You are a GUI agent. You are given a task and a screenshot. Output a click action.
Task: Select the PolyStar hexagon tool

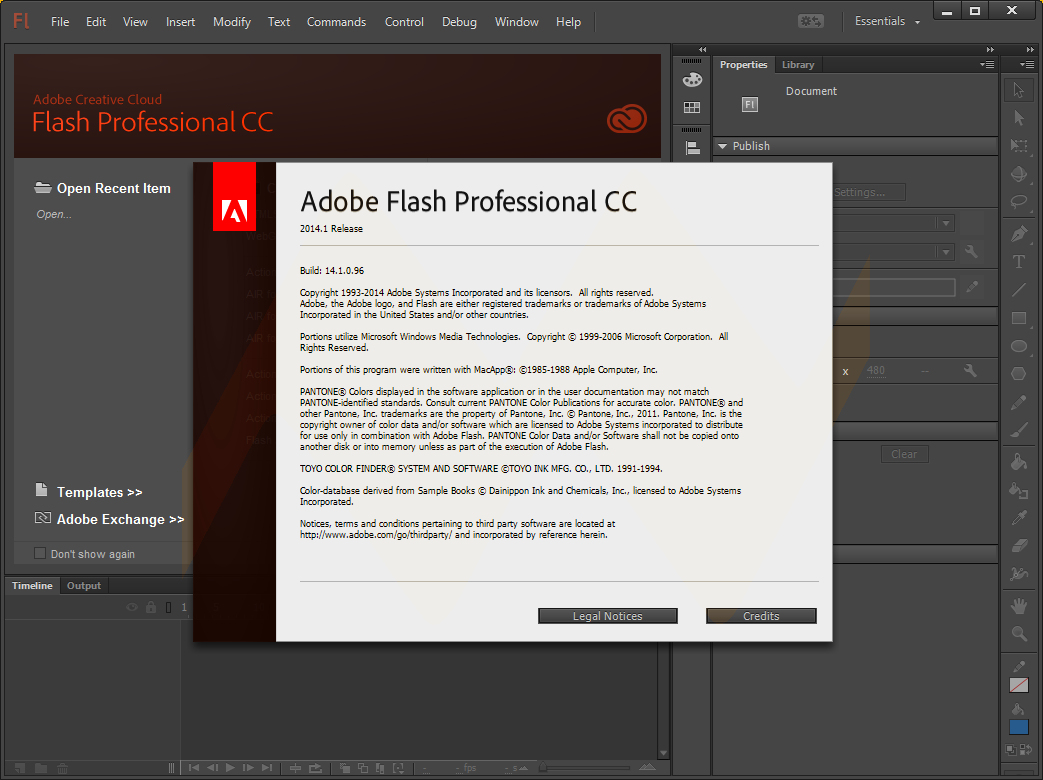(x=1018, y=374)
